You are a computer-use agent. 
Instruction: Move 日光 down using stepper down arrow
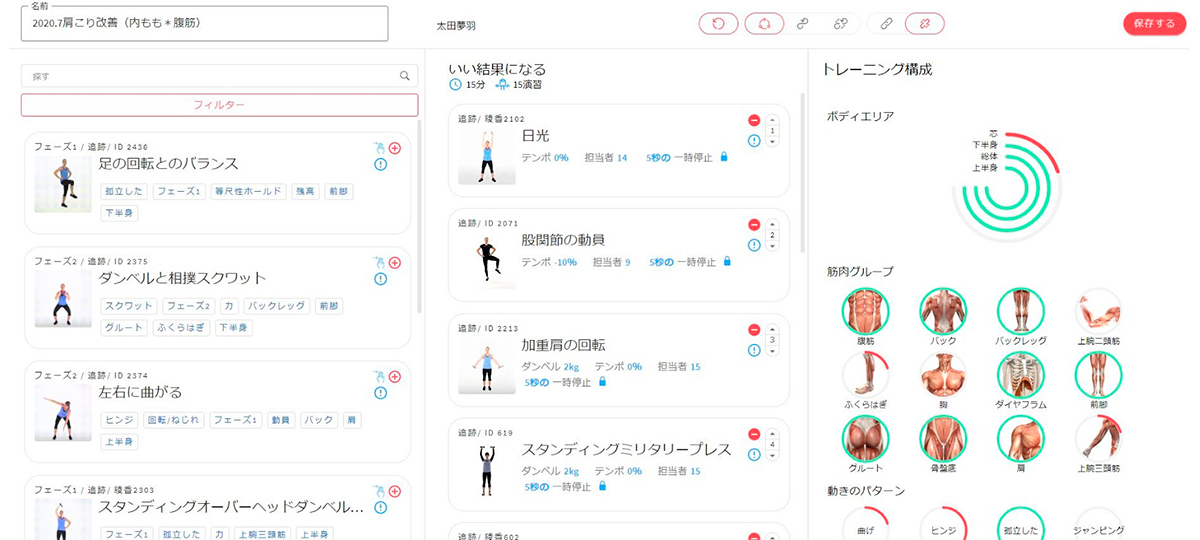pos(771,143)
